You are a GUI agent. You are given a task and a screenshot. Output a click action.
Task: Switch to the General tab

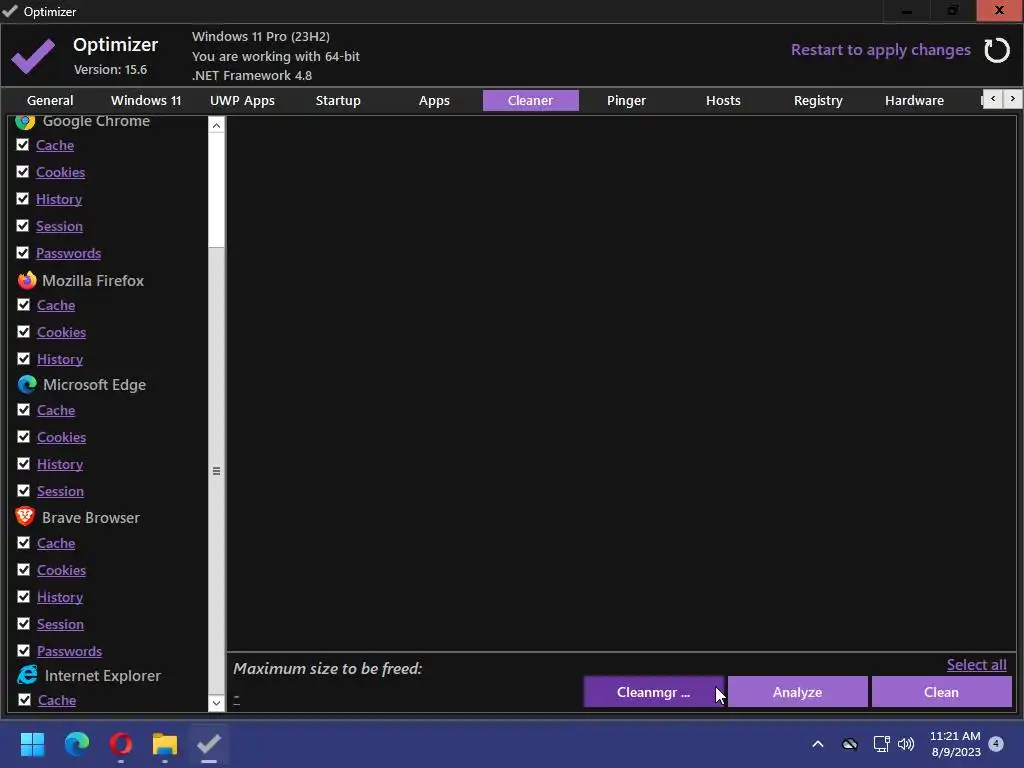coord(50,101)
